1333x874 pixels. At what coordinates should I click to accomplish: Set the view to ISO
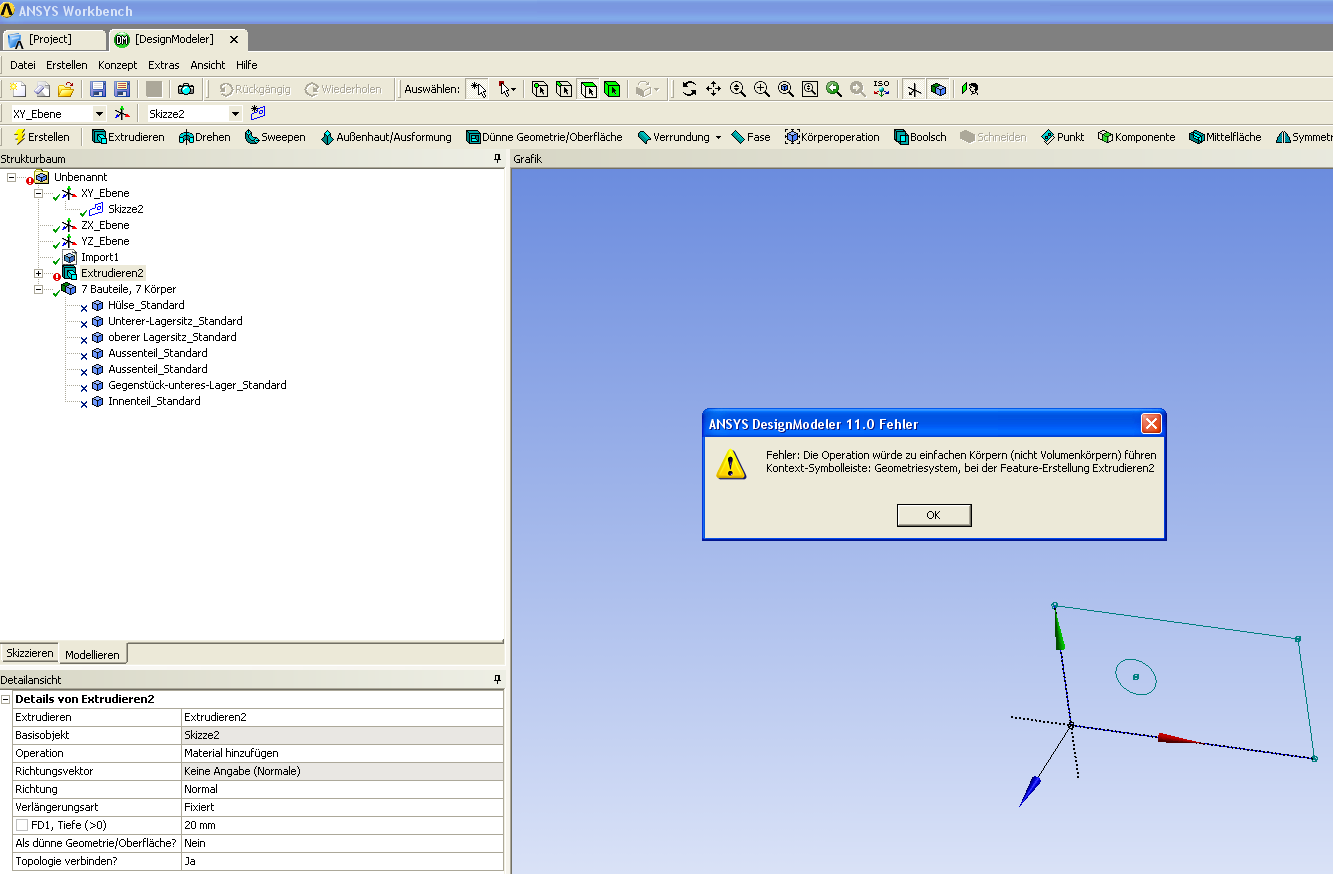(x=881, y=89)
